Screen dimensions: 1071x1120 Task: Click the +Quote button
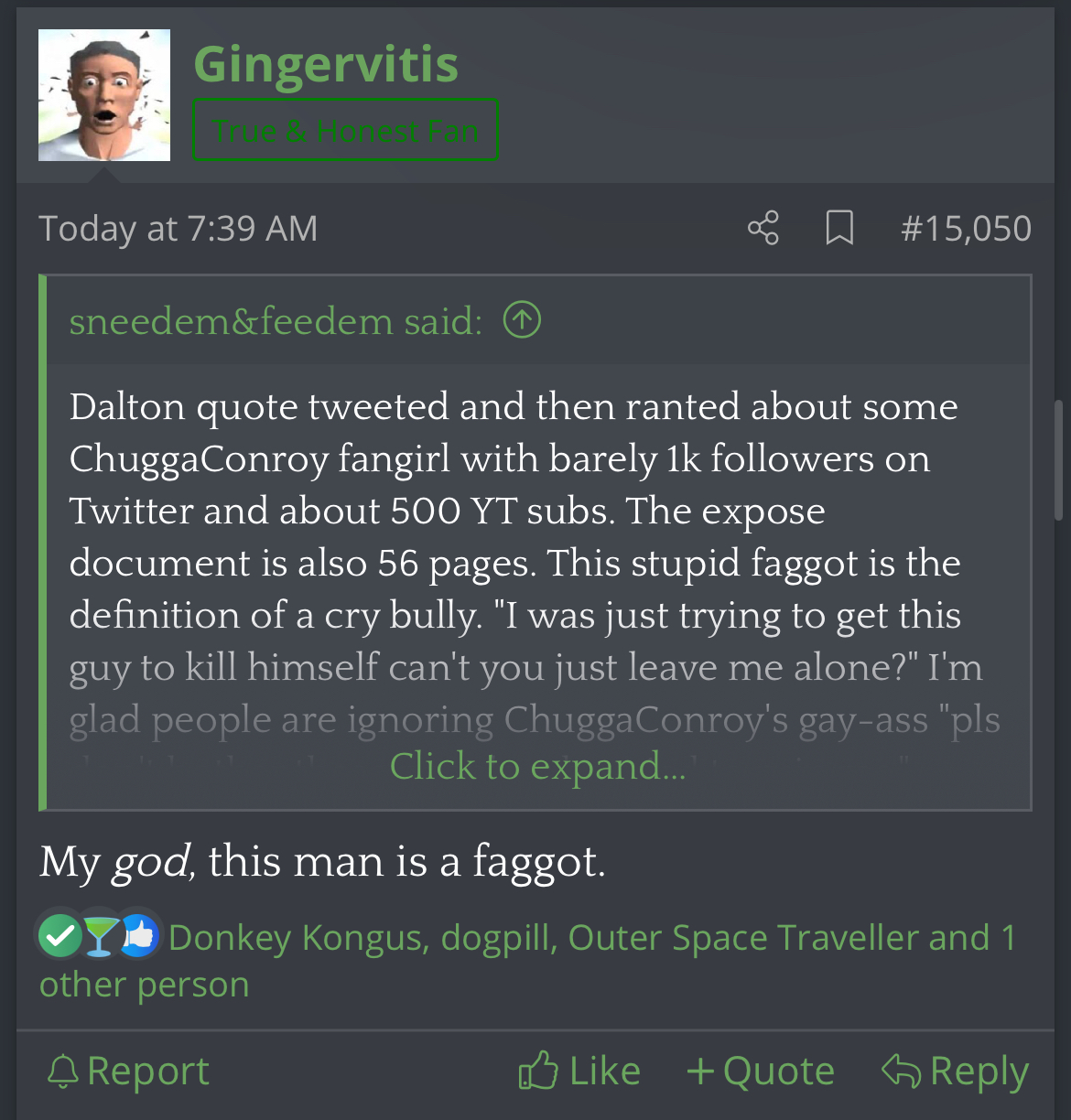761,1071
